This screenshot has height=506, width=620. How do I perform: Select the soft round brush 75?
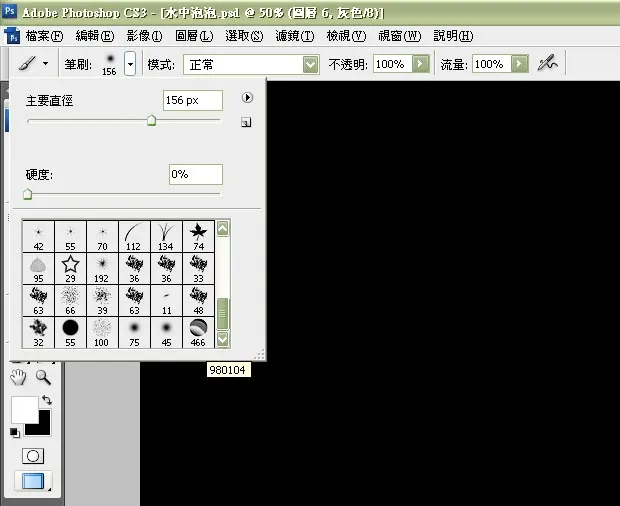pyautogui.click(x=134, y=332)
